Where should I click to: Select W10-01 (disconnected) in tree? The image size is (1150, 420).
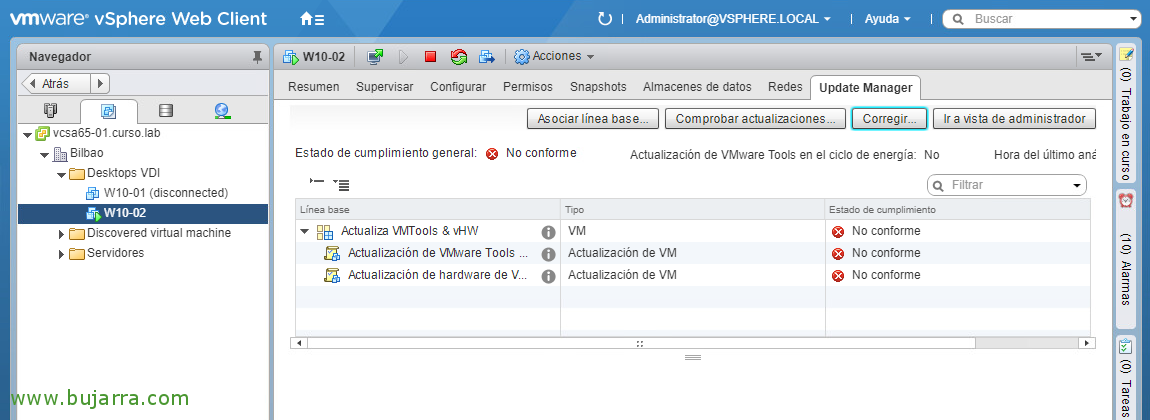click(x=166, y=194)
